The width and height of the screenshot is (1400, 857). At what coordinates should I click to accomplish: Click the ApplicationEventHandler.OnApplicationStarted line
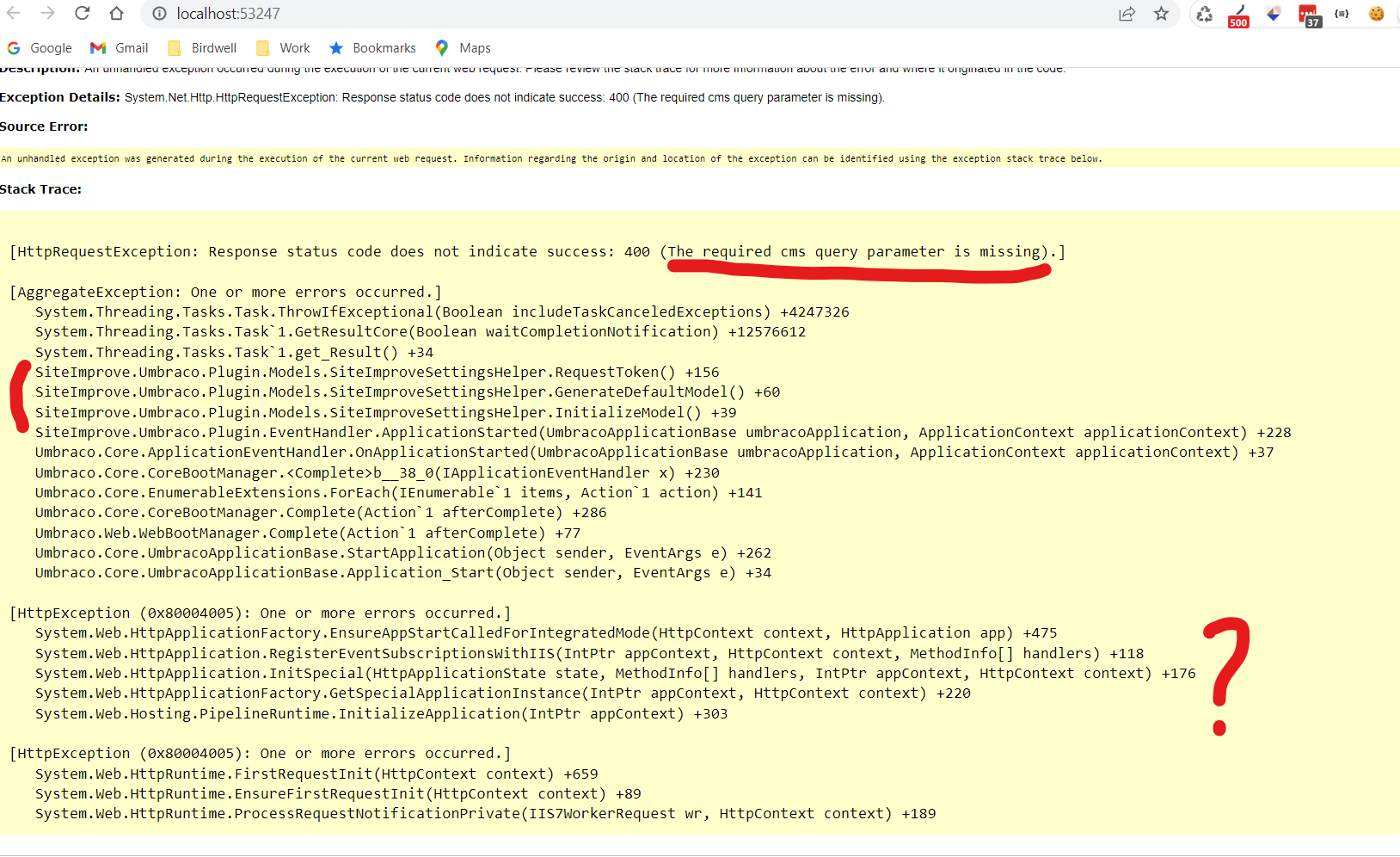point(654,452)
